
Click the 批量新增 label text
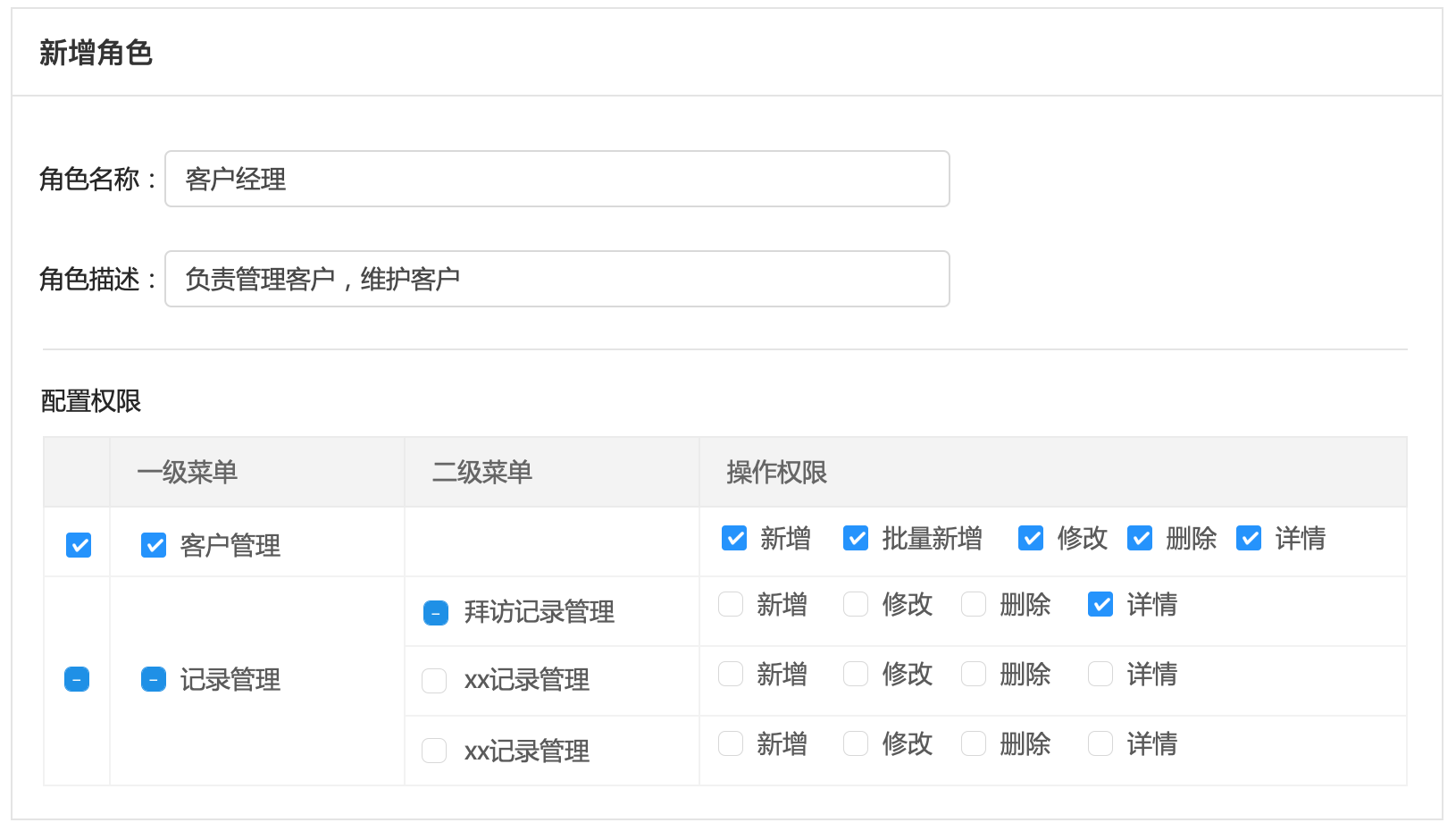click(933, 538)
